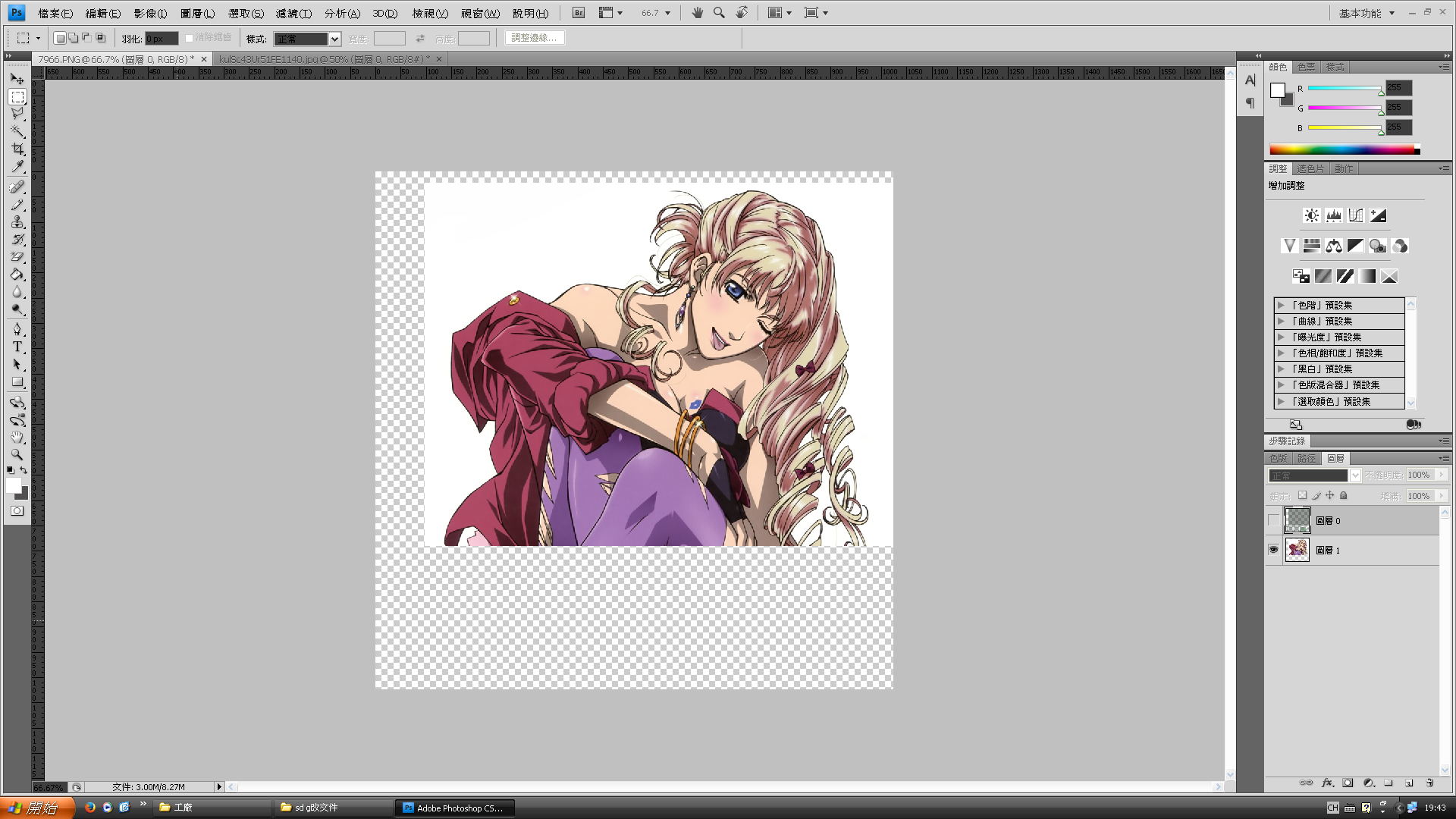The height and width of the screenshot is (819, 1456).
Task: Select the Magic Wand tool
Action: [x=17, y=131]
